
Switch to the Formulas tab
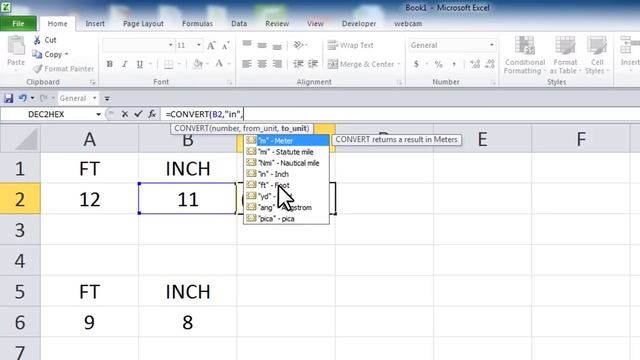click(197, 24)
